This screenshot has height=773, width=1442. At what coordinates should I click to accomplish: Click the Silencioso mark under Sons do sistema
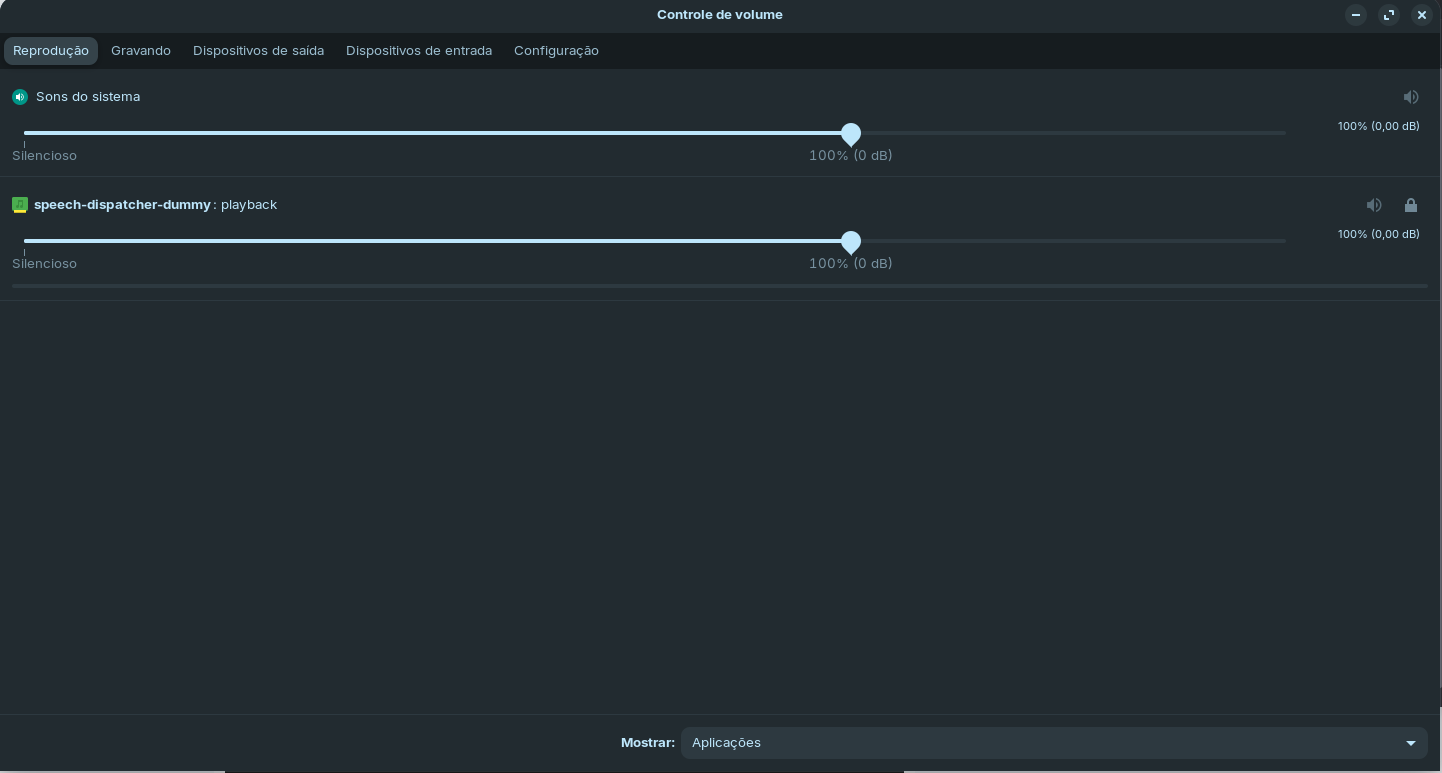[44, 156]
